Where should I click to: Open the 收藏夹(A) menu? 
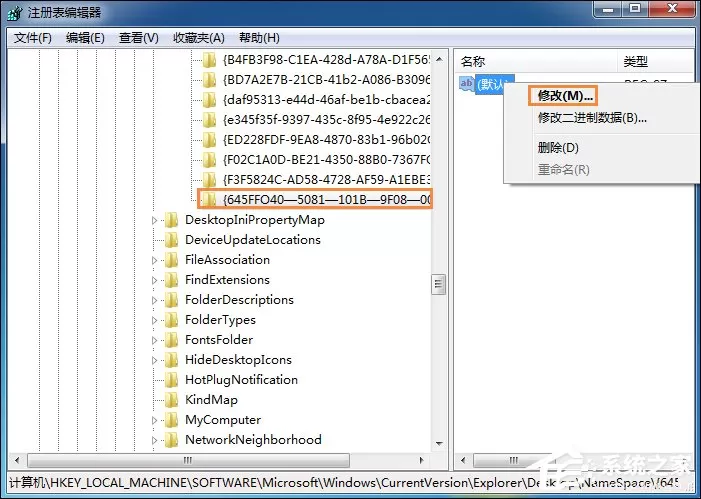[198, 38]
